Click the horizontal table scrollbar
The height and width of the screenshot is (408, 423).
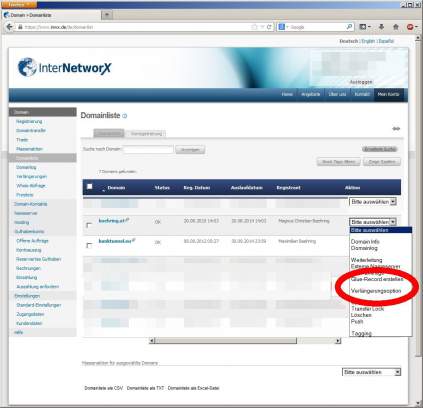(245, 341)
